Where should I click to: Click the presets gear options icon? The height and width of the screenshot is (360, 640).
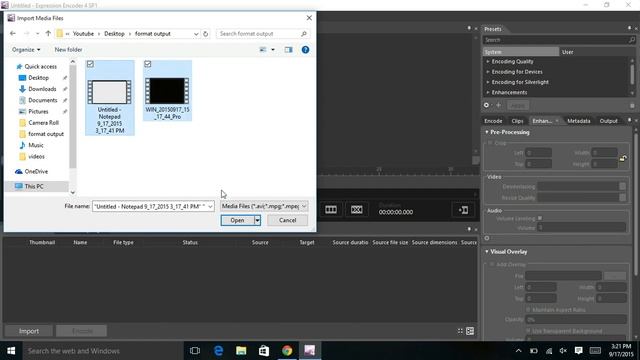pos(487,105)
